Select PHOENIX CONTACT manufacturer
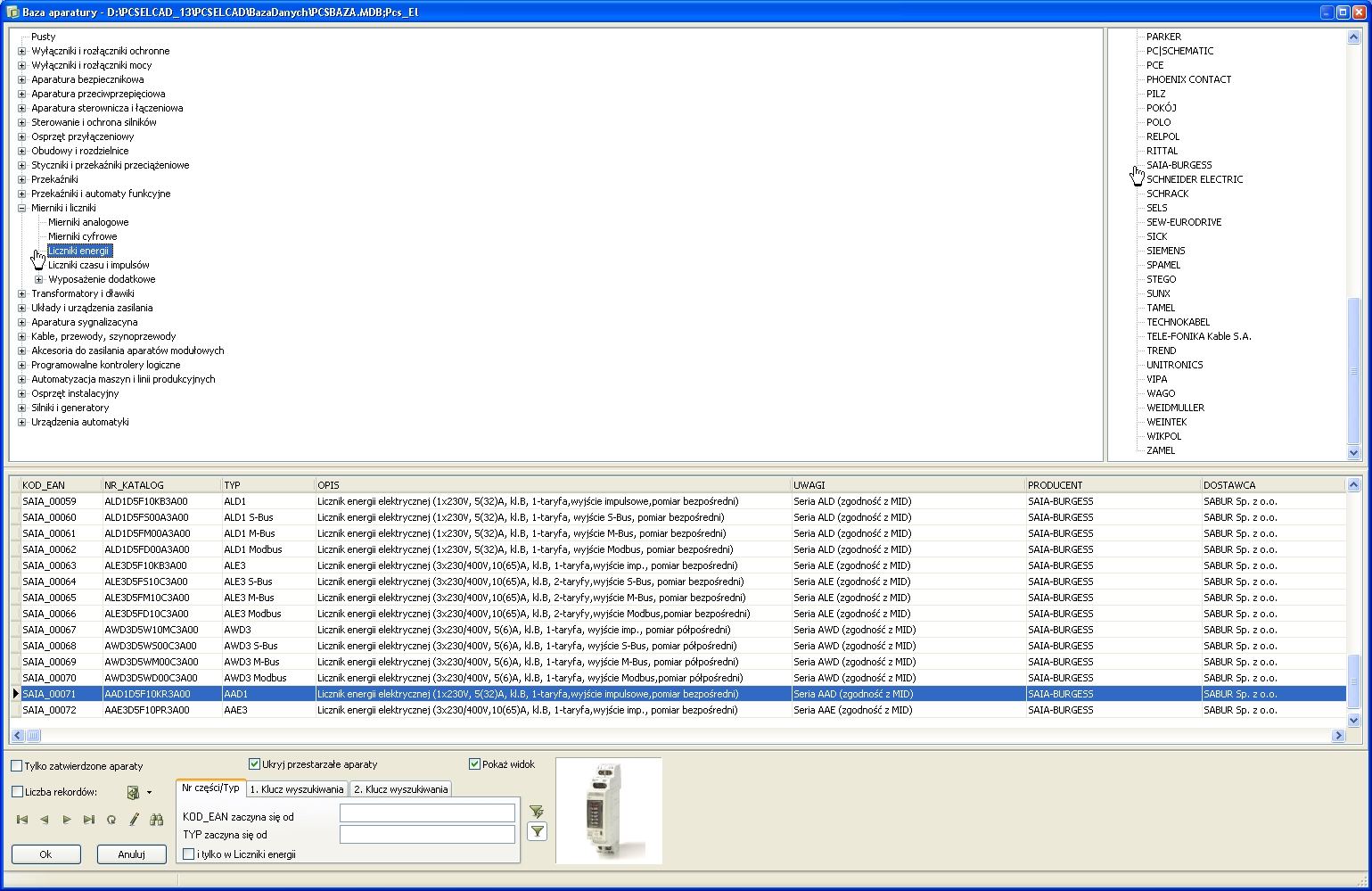Viewport: 1372px width, 891px height. (1189, 79)
